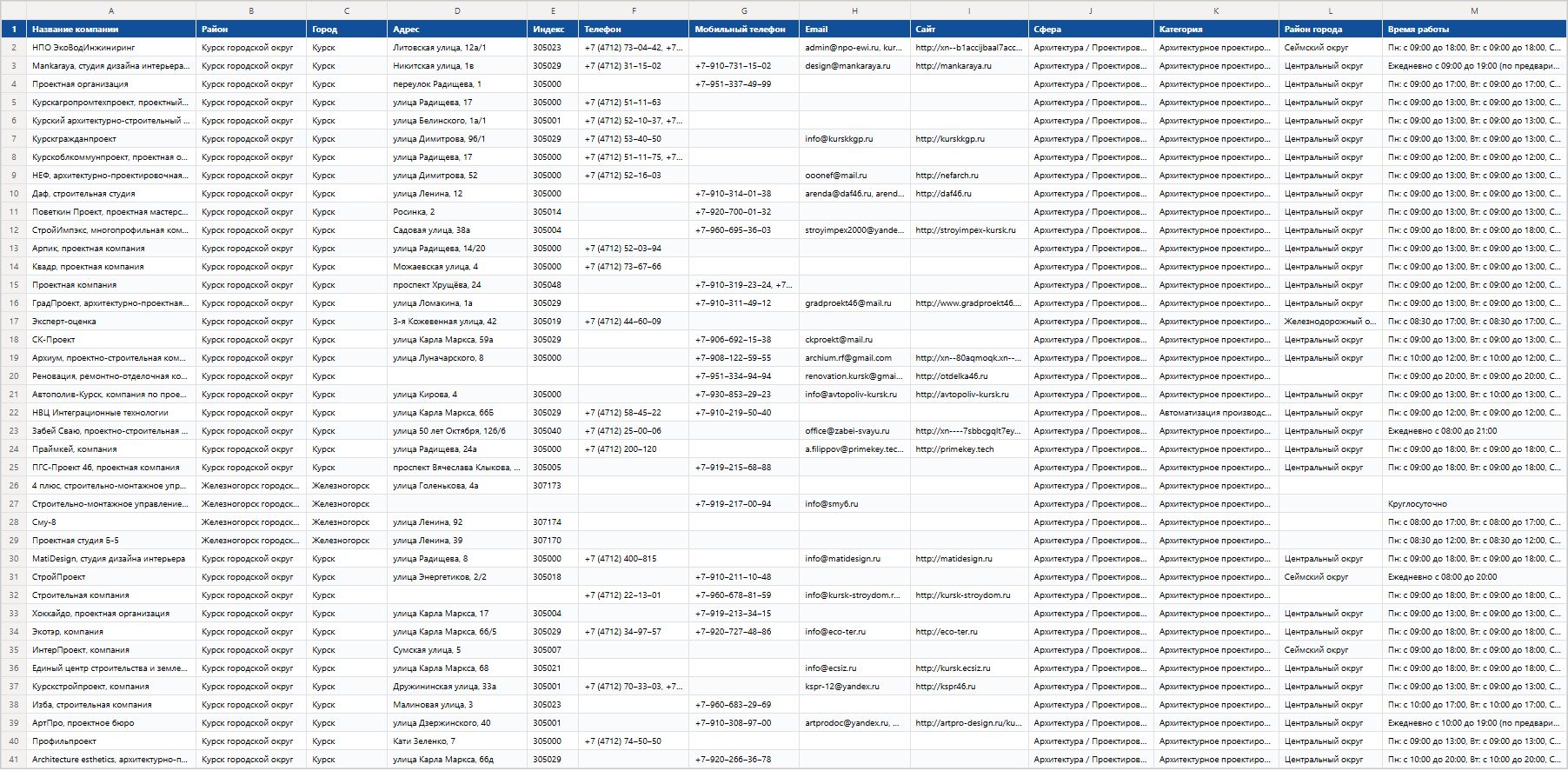Viewport: 1568px width, 784px height.
Task: Click the address "Можаевская улица, 4"
Action: tap(457, 267)
